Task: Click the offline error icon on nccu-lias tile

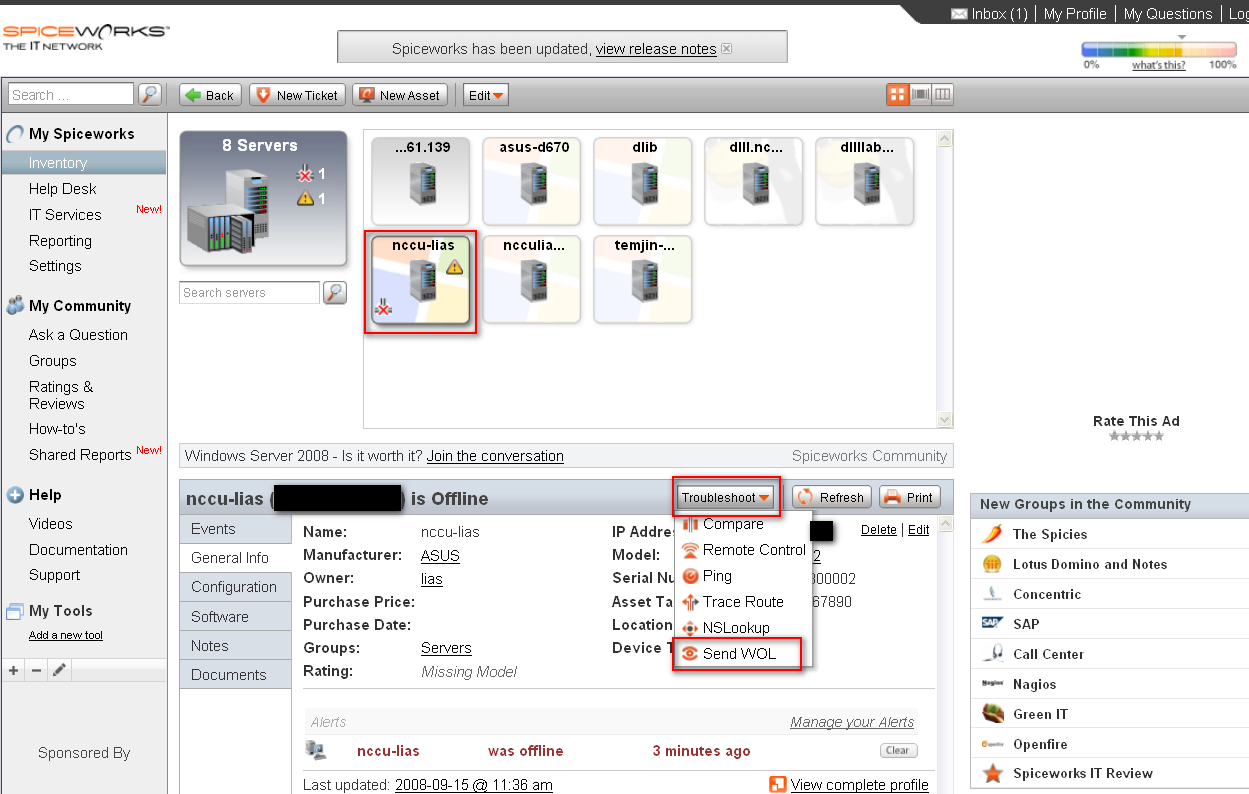Action: pos(382,308)
